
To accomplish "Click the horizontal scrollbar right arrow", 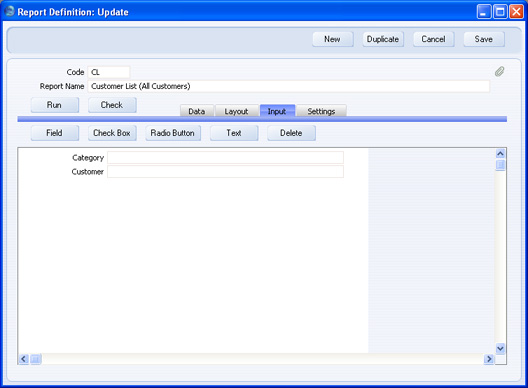I will click(489, 359).
